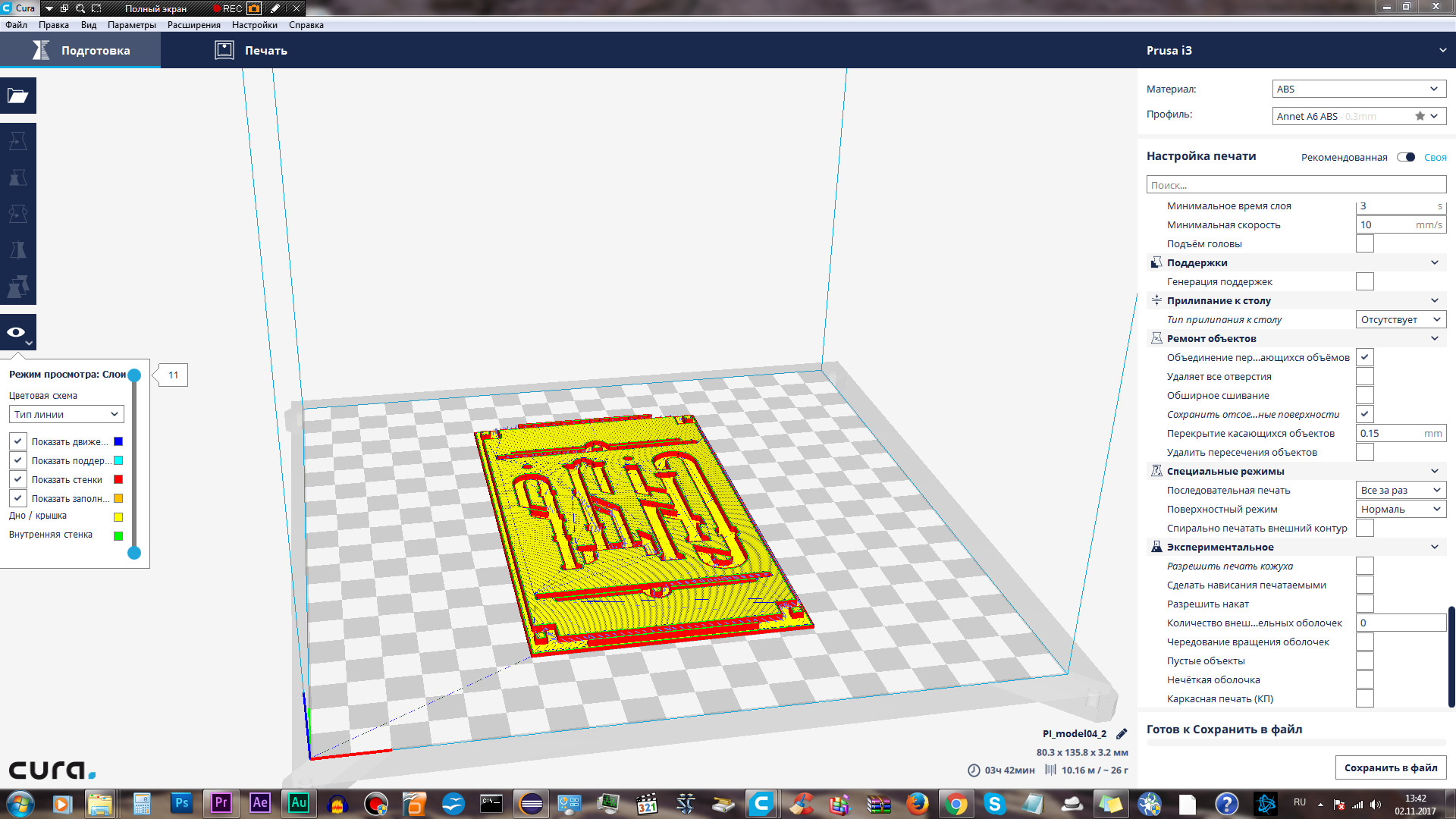Click Сохранить в файл button
This screenshot has width=1456, height=819.
(x=1390, y=767)
